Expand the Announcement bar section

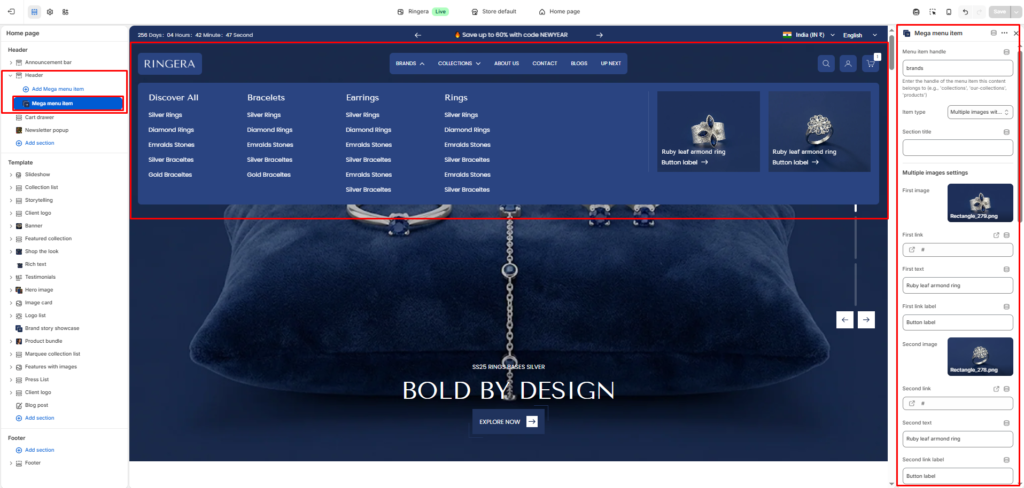click(x=10, y=62)
